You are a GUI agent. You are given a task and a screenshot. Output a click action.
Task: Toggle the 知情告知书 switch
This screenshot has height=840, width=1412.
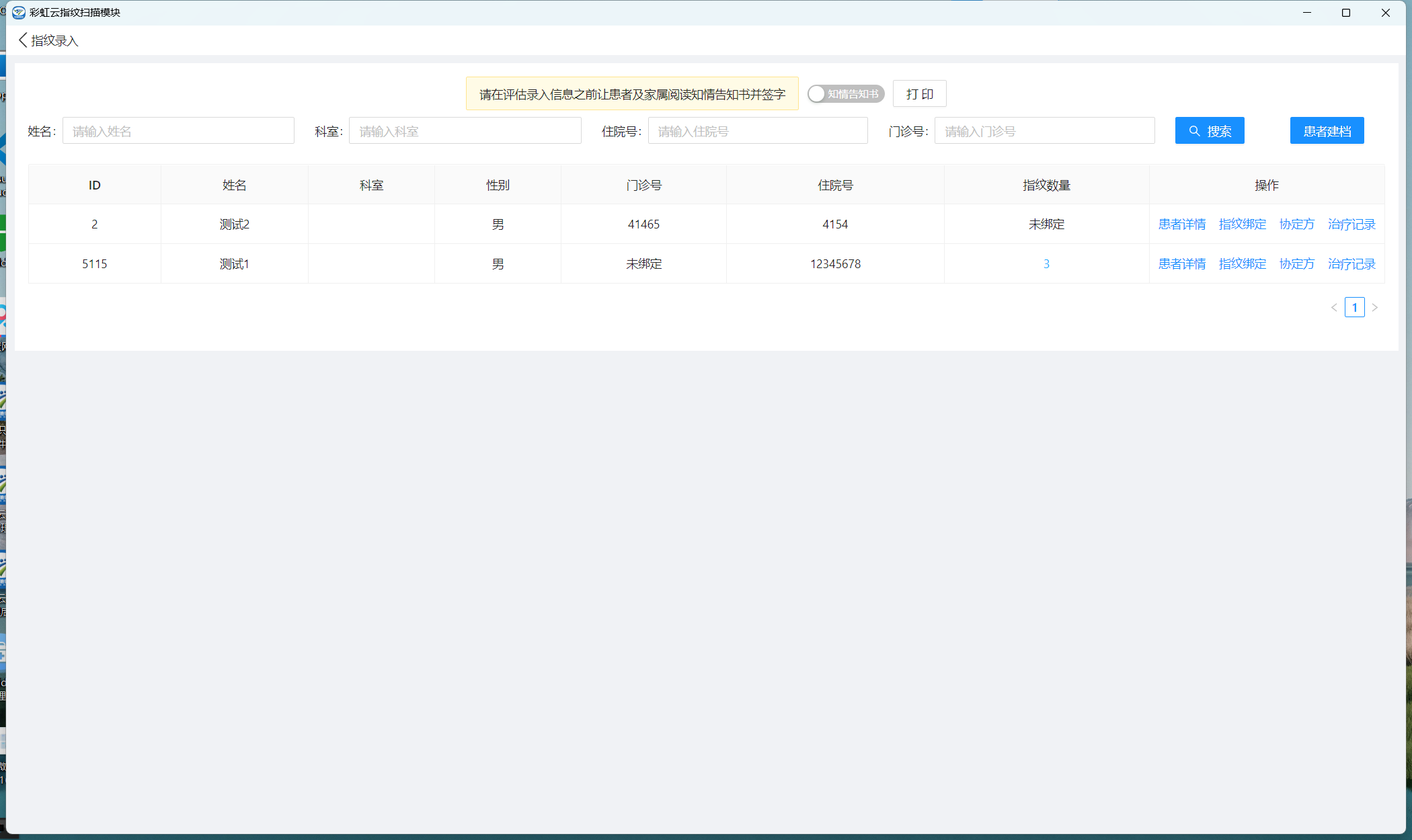point(845,94)
